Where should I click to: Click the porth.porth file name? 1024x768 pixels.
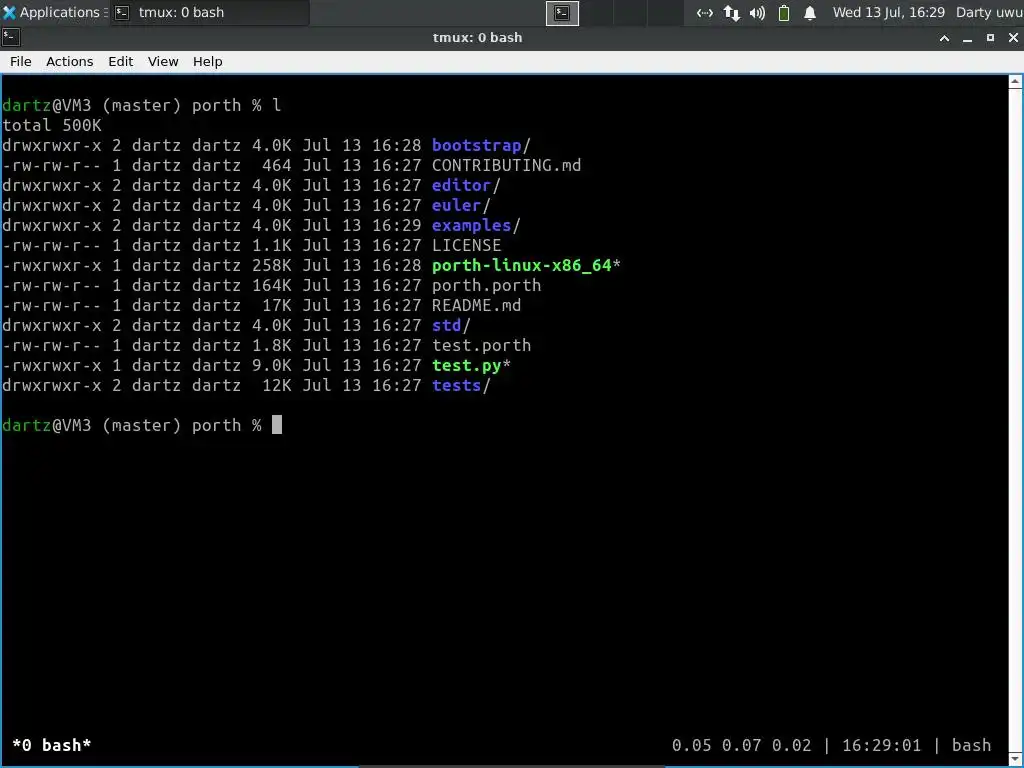(x=487, y=285)
